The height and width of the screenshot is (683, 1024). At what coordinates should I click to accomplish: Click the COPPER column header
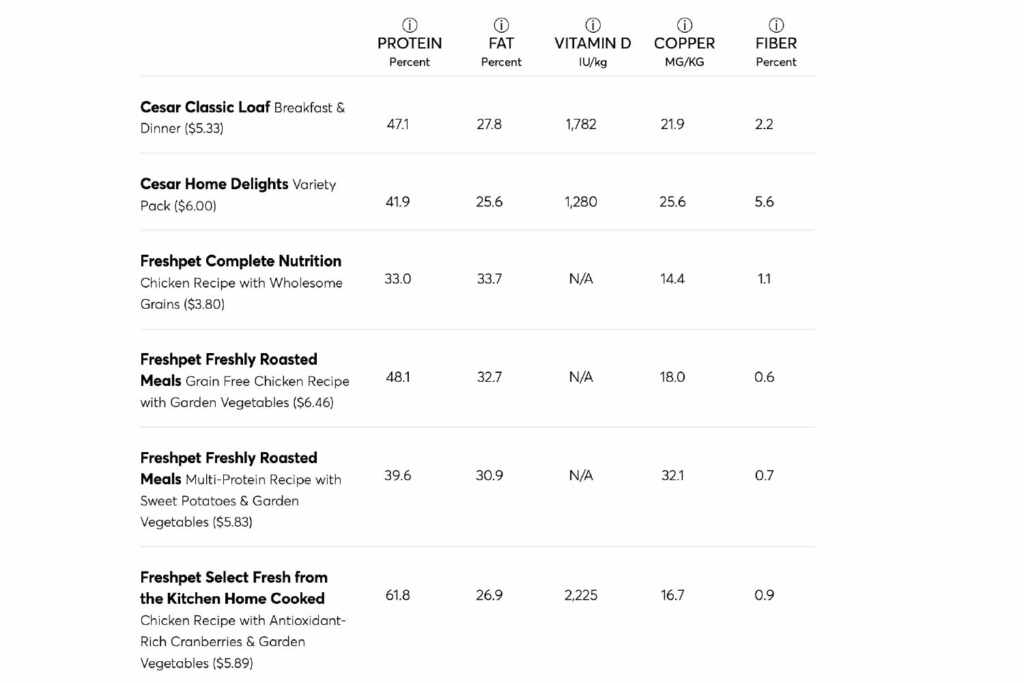(684, 44)
